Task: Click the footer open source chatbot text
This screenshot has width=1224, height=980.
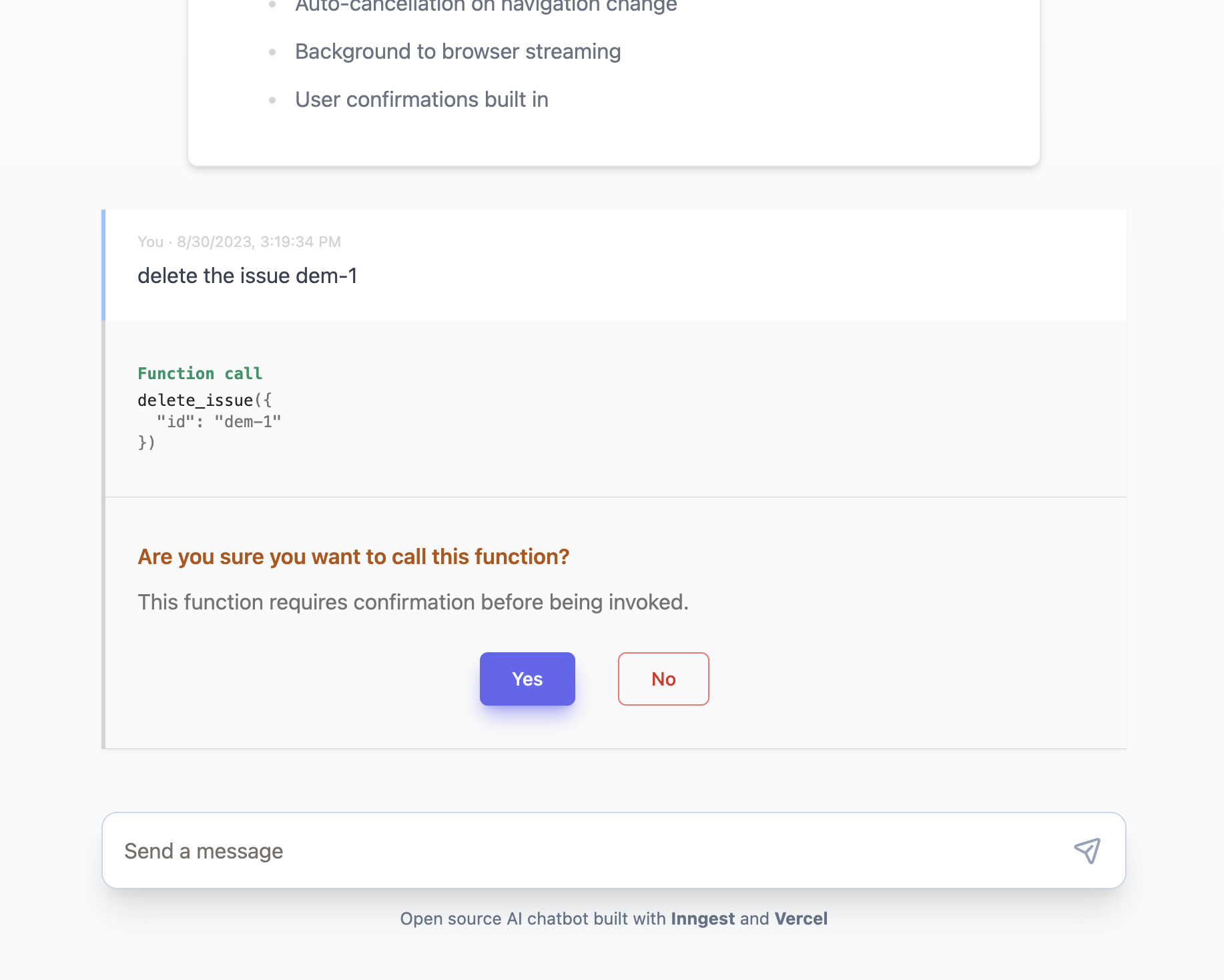Action: pyautogui.click(x=613, y=918)
